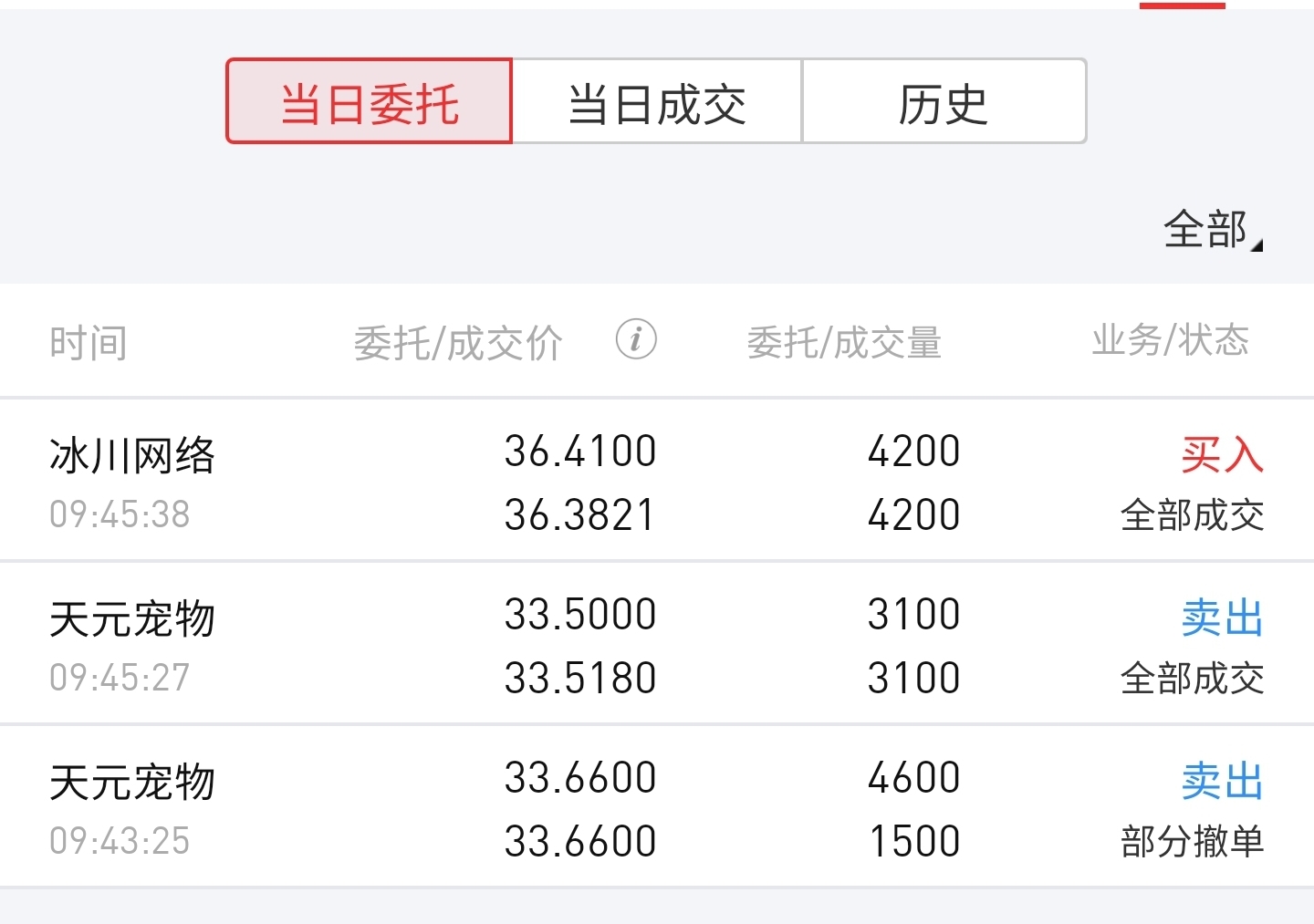The width and height of the screenshot is (1314, 924).
Task: Select the 冰川网络 order row
Action: 657,481
